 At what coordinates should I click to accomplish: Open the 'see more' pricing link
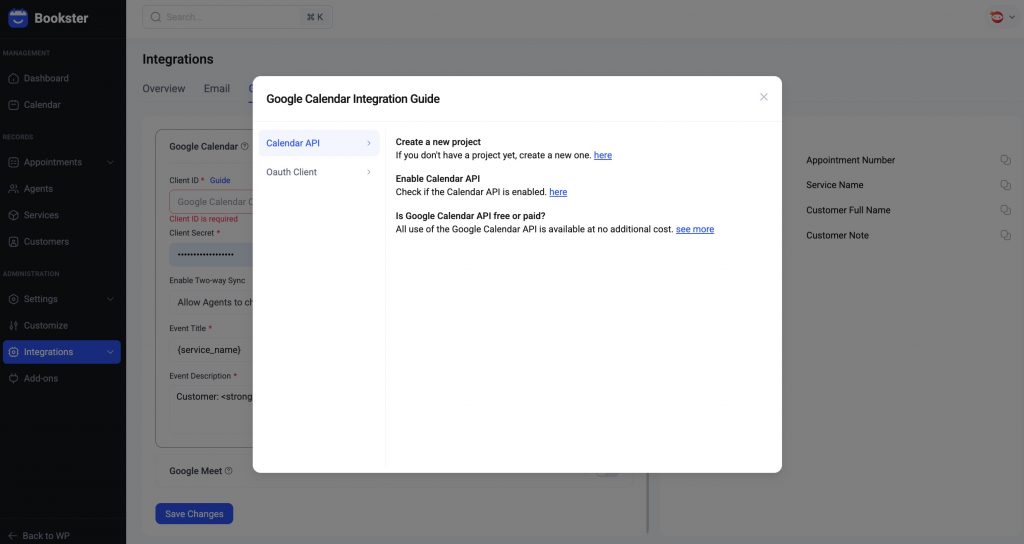[695, 229]
